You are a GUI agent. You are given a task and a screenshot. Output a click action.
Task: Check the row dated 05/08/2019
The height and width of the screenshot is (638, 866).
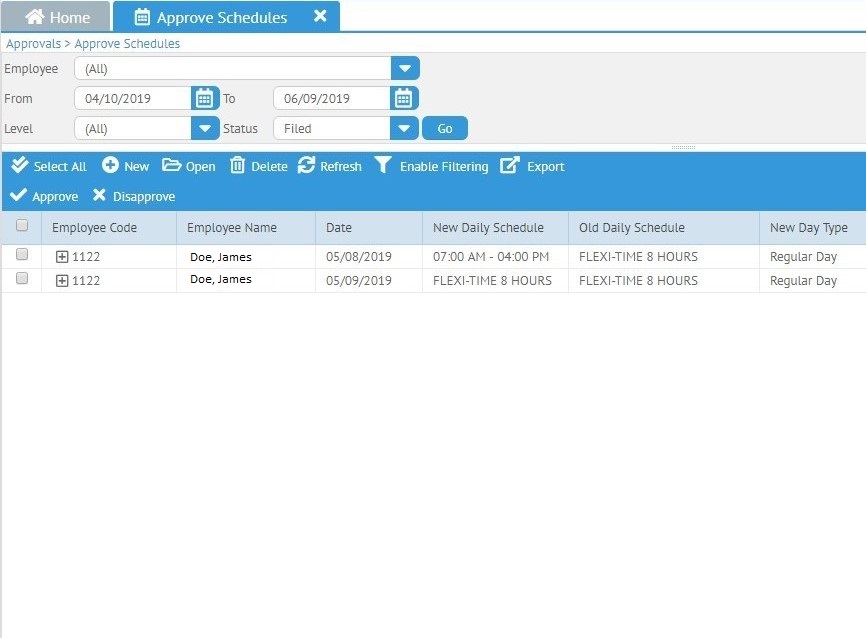tap(22, 256)
